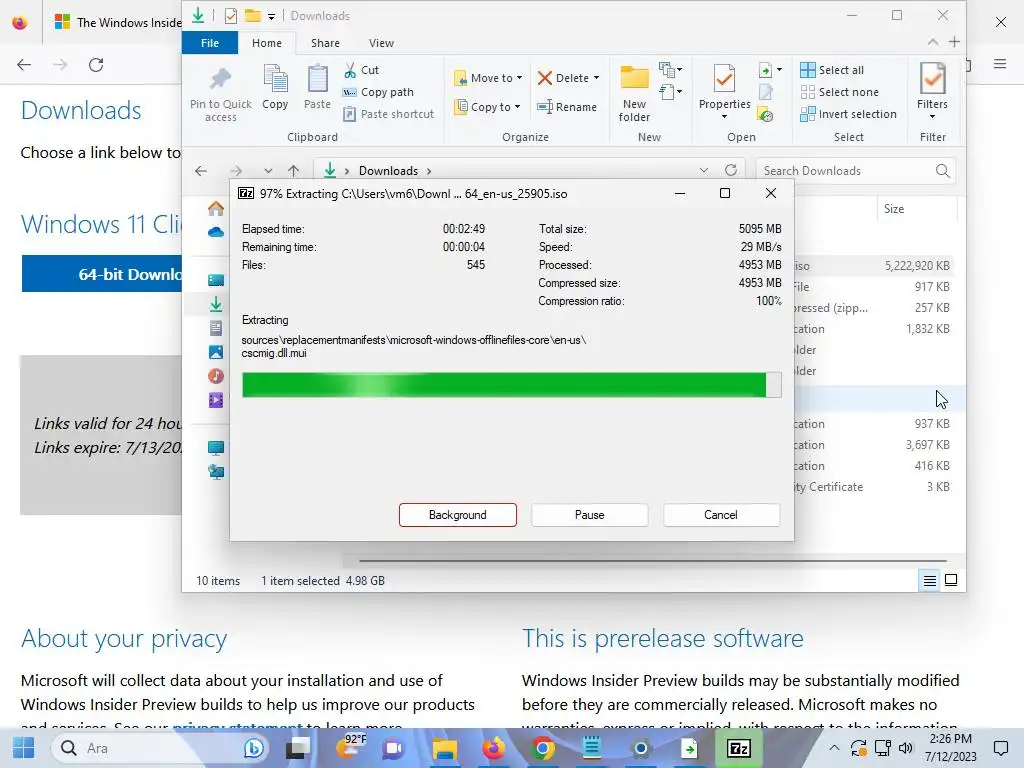Switch to the View ribbon tab

(x=381, y=43)
